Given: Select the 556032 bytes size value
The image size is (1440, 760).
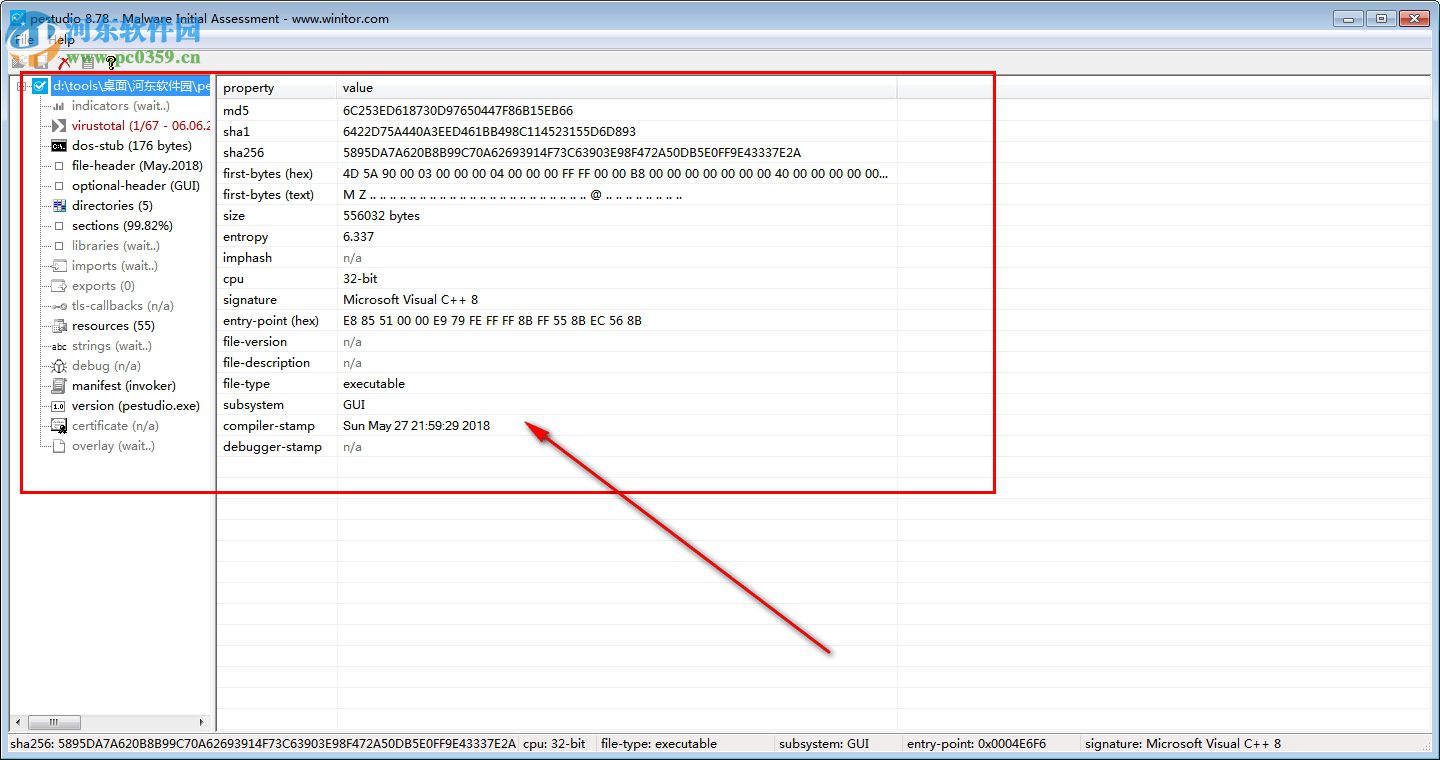Looking at the screenshot, I should coord(381,215).
